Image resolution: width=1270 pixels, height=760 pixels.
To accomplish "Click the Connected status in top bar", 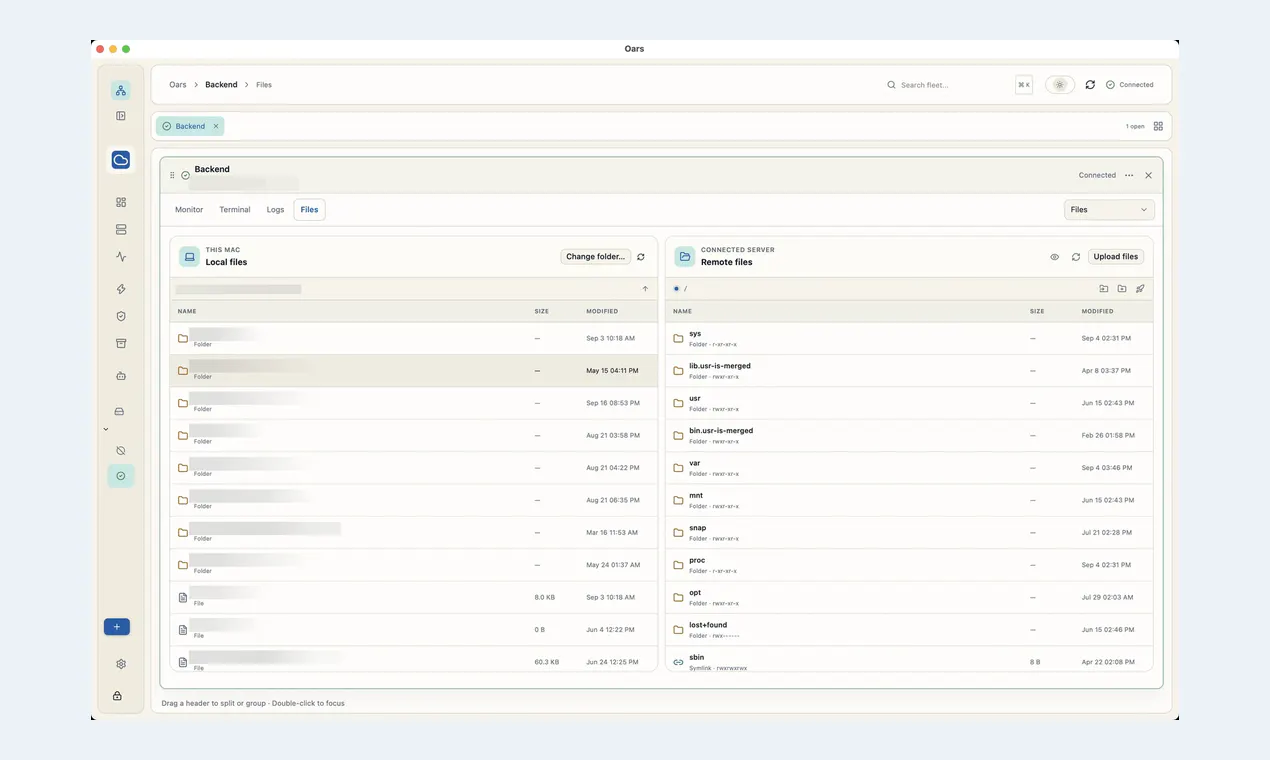I will (1130, 85).
